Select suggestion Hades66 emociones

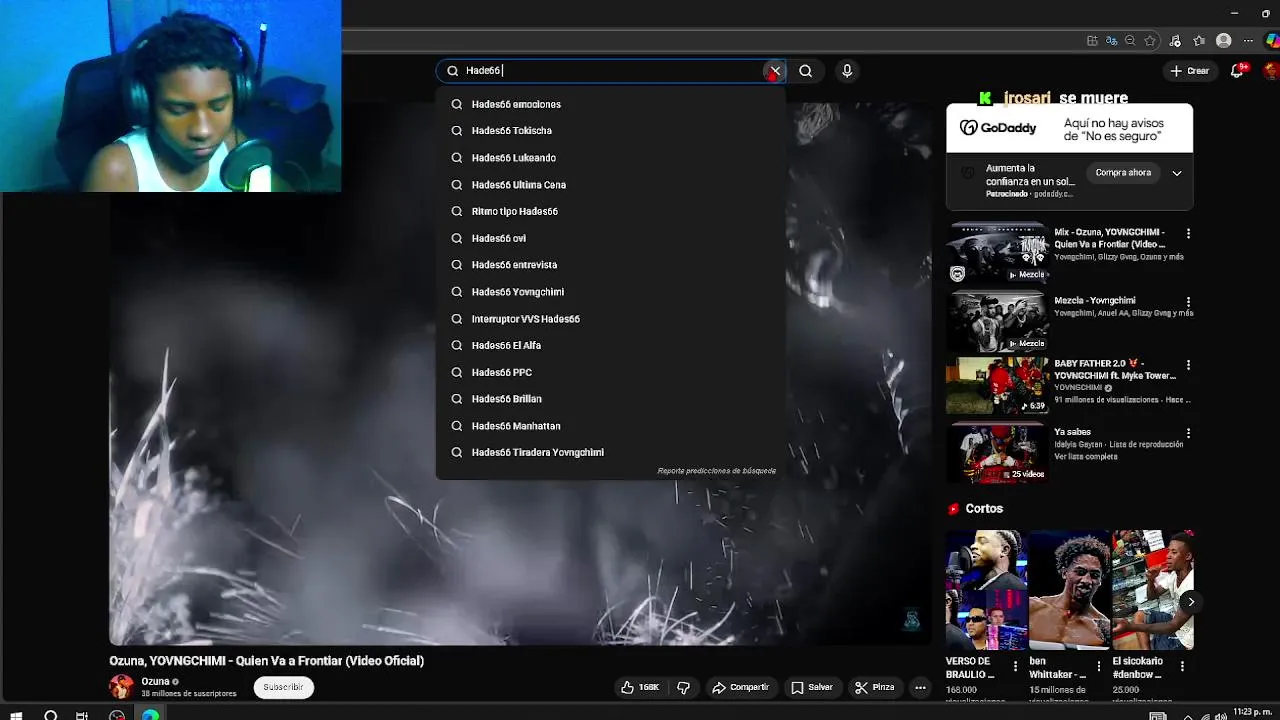tap(610, 104)
